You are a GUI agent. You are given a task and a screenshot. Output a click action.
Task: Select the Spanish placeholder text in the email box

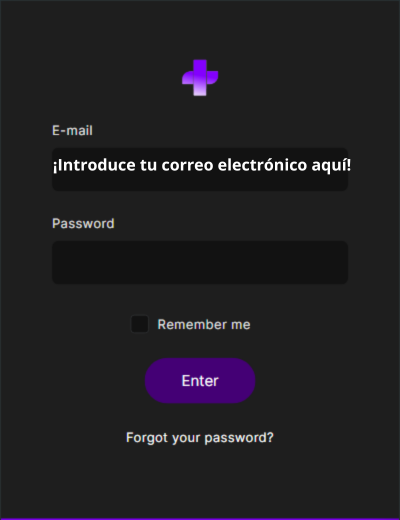coord(202,165)
